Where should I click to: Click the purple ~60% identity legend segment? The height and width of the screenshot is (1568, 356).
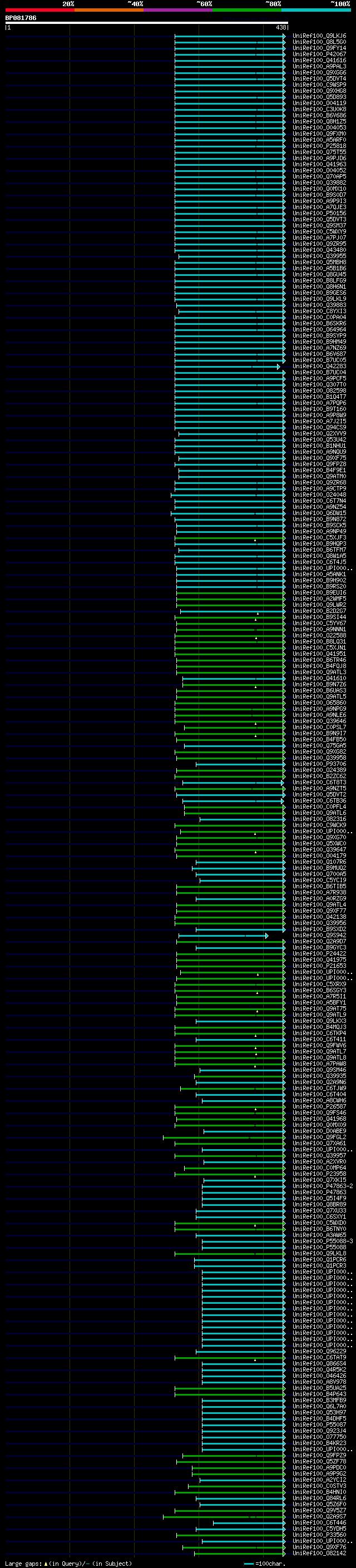(179, 10)
